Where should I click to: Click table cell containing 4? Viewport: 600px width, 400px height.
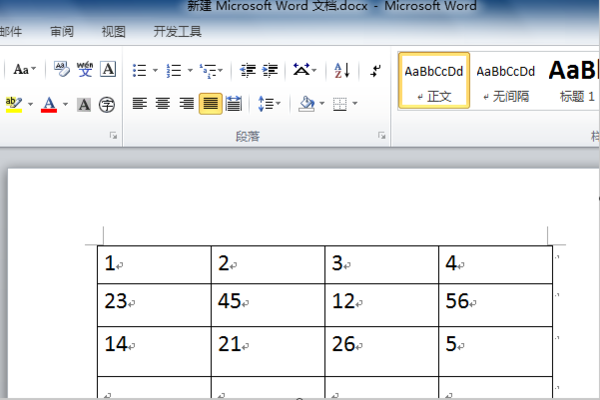(496, 264)
